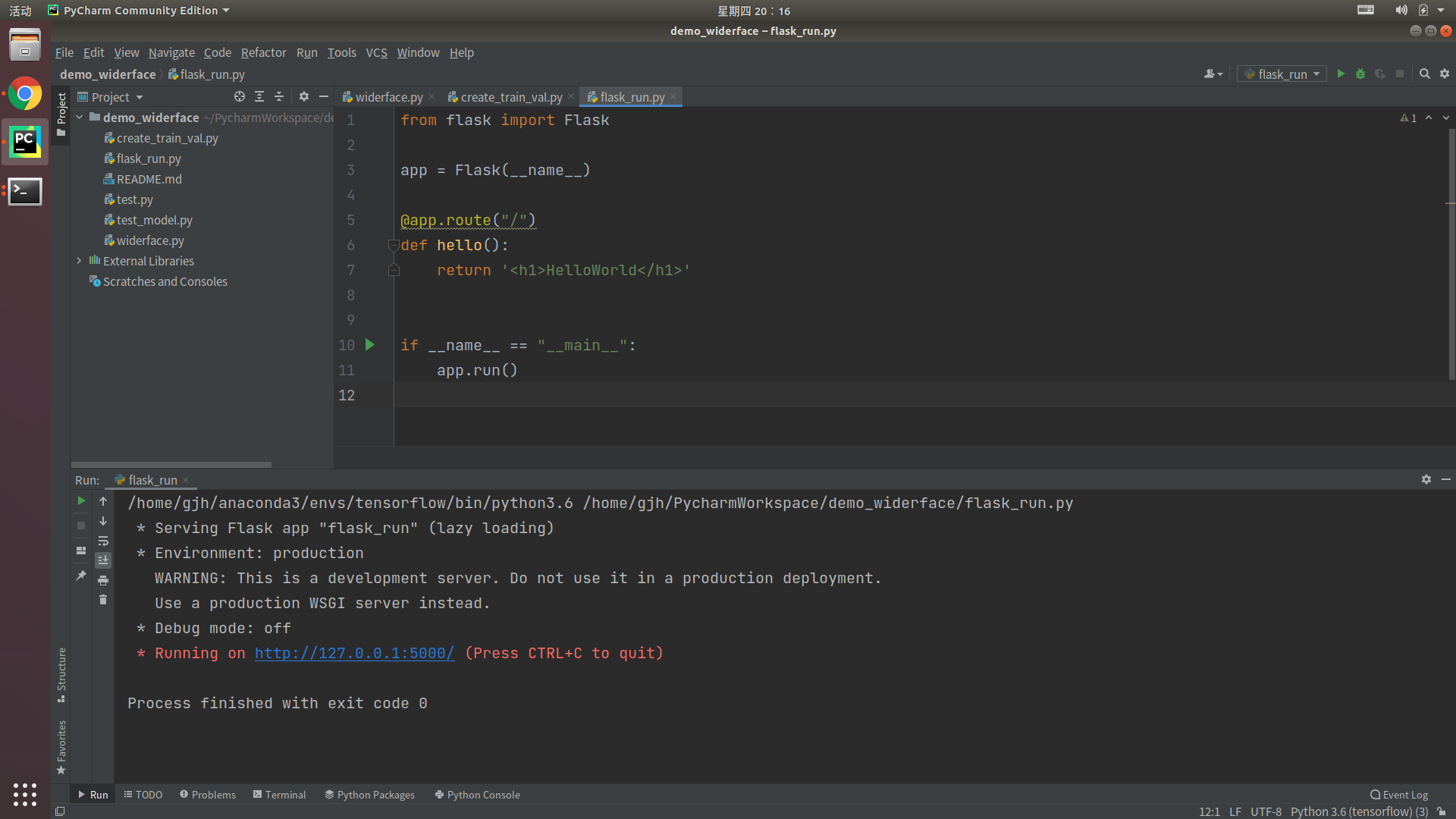Open Search Everywhere magnifier icon
The width and height of the screenshot is (1456, 819).
[x=1425, y=74]
